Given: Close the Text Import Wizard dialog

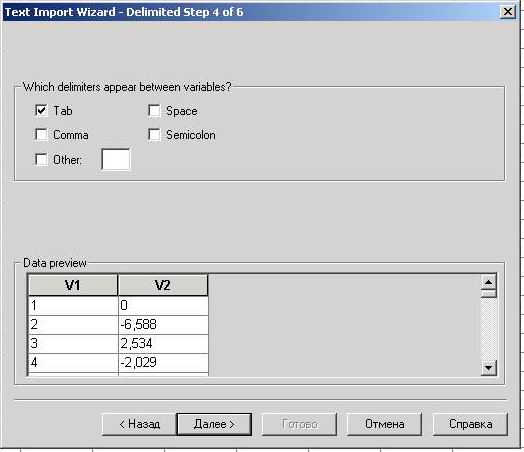Looking at the screenshot, I should coord(508,12).
